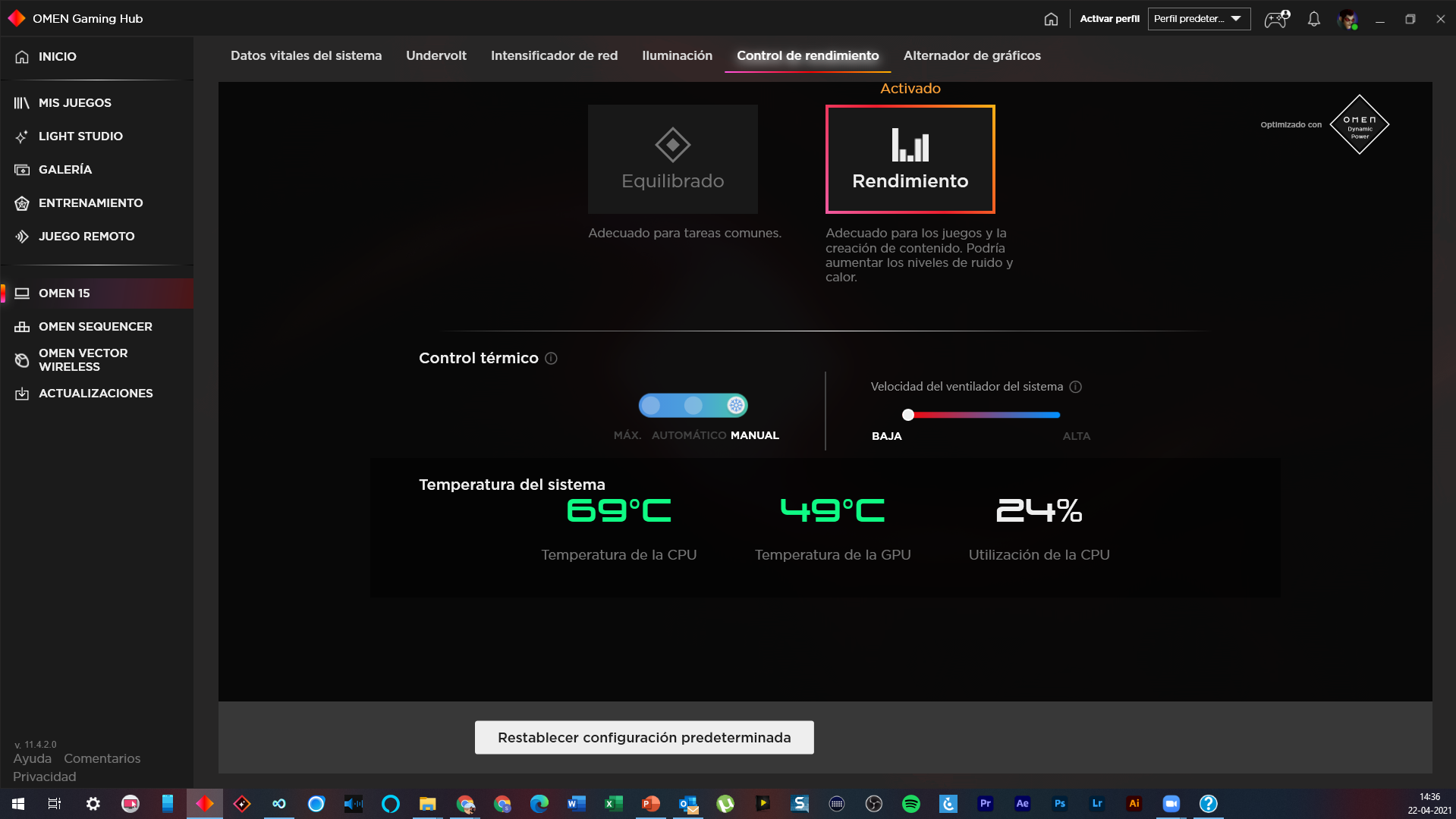
Task: Open PowerPoint from the taskbar
Action: pyautogui.click(x=651, y=804)
